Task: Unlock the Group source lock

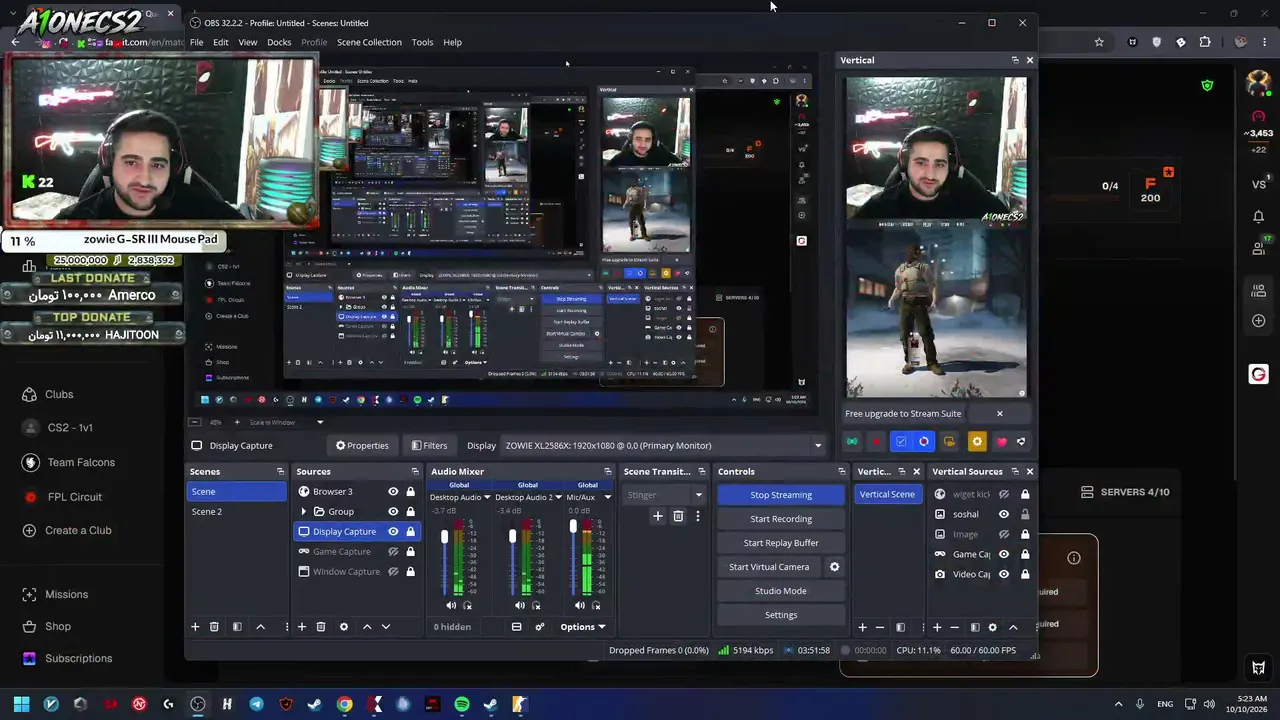Action: [x=410, y=512]
